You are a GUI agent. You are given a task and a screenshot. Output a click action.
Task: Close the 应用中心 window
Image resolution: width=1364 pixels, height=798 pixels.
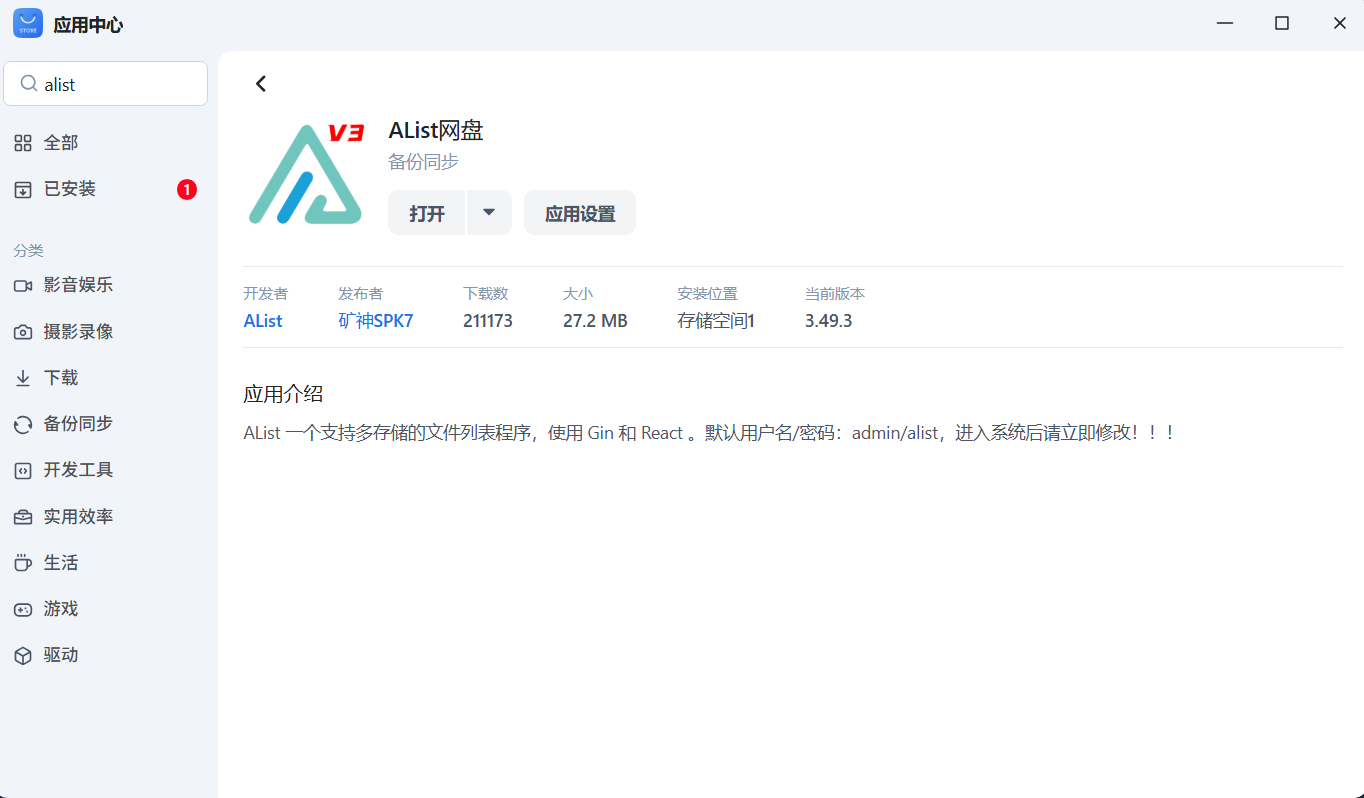click(x=1340, y=23)
